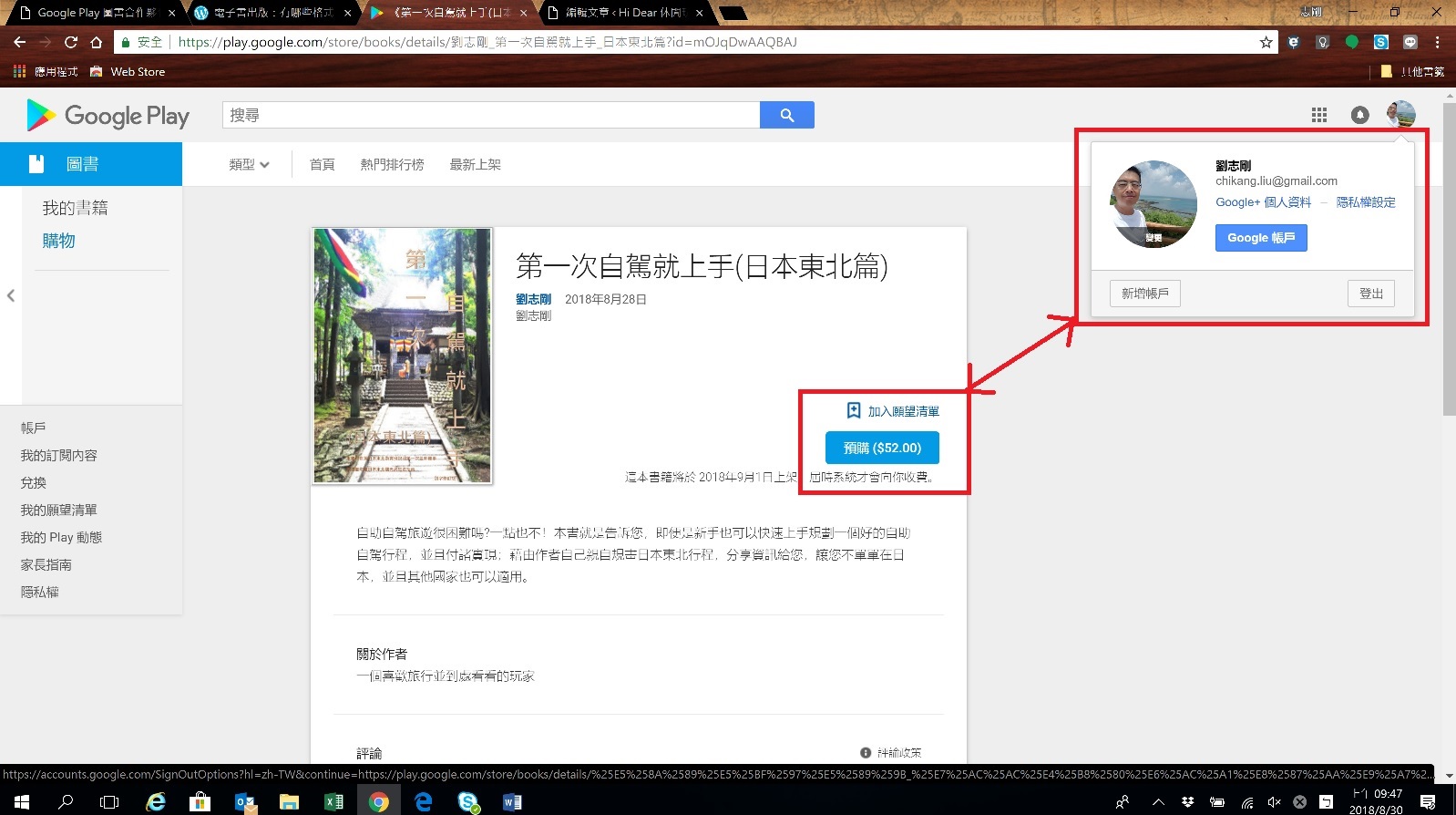This screenshot has height=815, width=1456.
Task: Open Word from the taskbar
Action: [x=512, y=802]
